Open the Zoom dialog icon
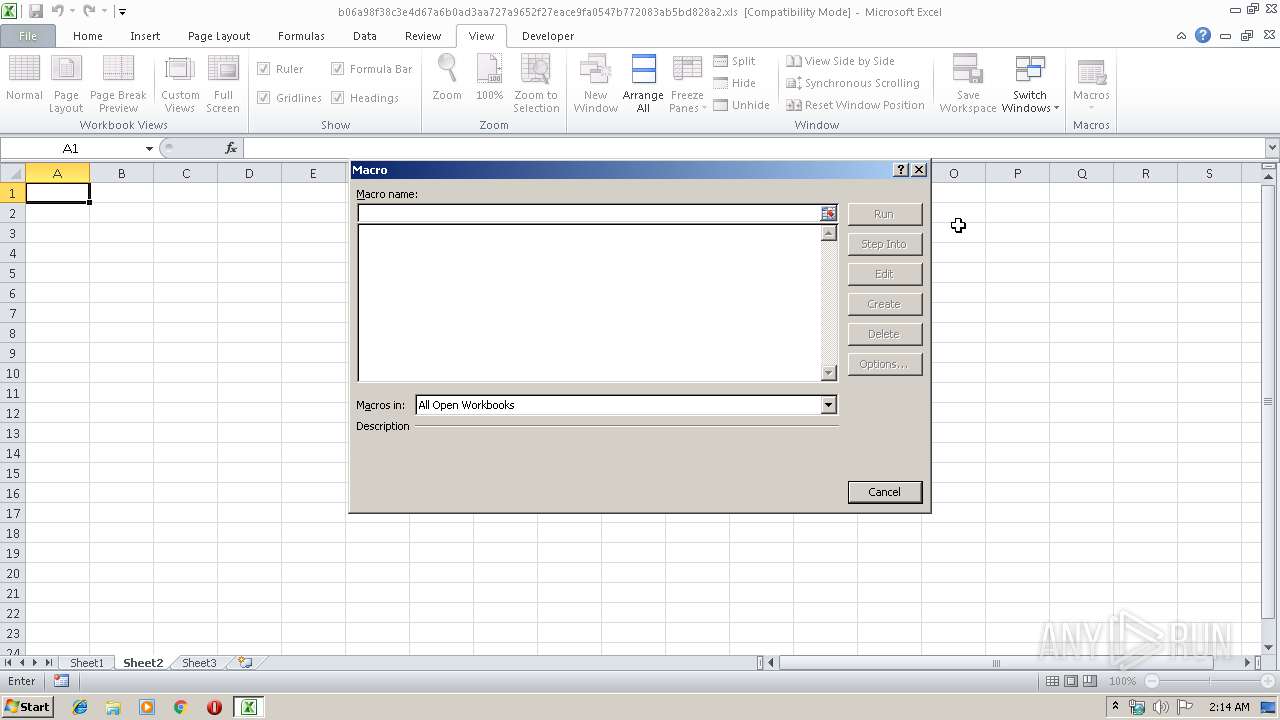Screen dimensions: 1280x720 (447, 78)
